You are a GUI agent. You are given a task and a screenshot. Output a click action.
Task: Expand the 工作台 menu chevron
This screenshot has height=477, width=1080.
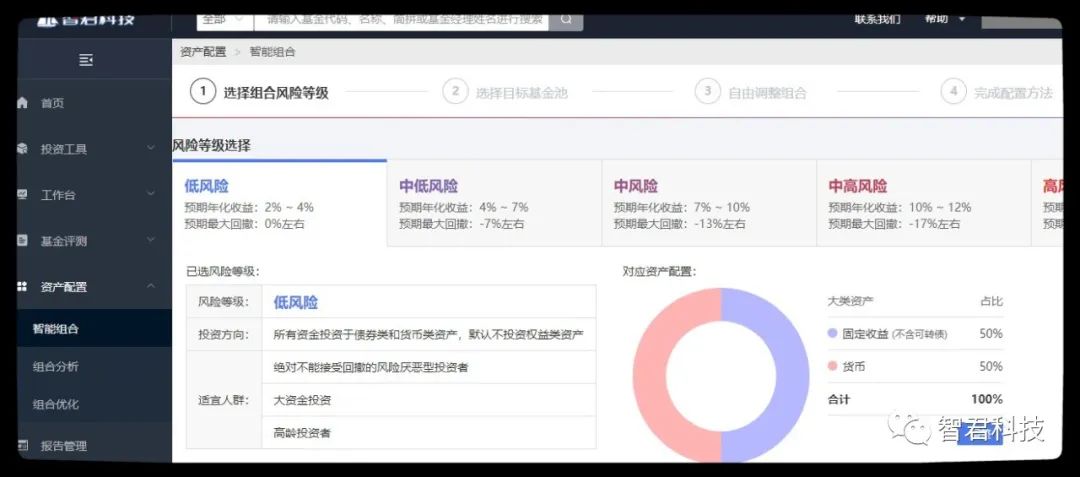pos(151,193)
